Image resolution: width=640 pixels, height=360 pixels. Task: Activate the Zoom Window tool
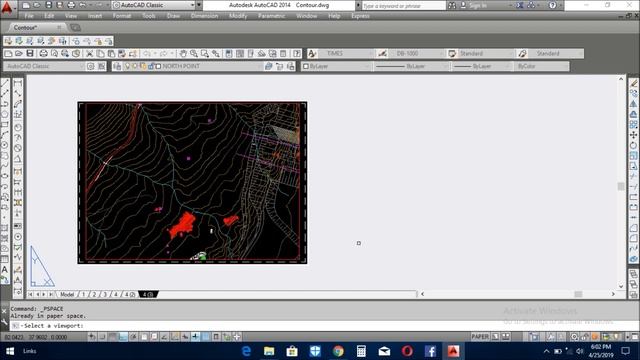tap(204, 53)
